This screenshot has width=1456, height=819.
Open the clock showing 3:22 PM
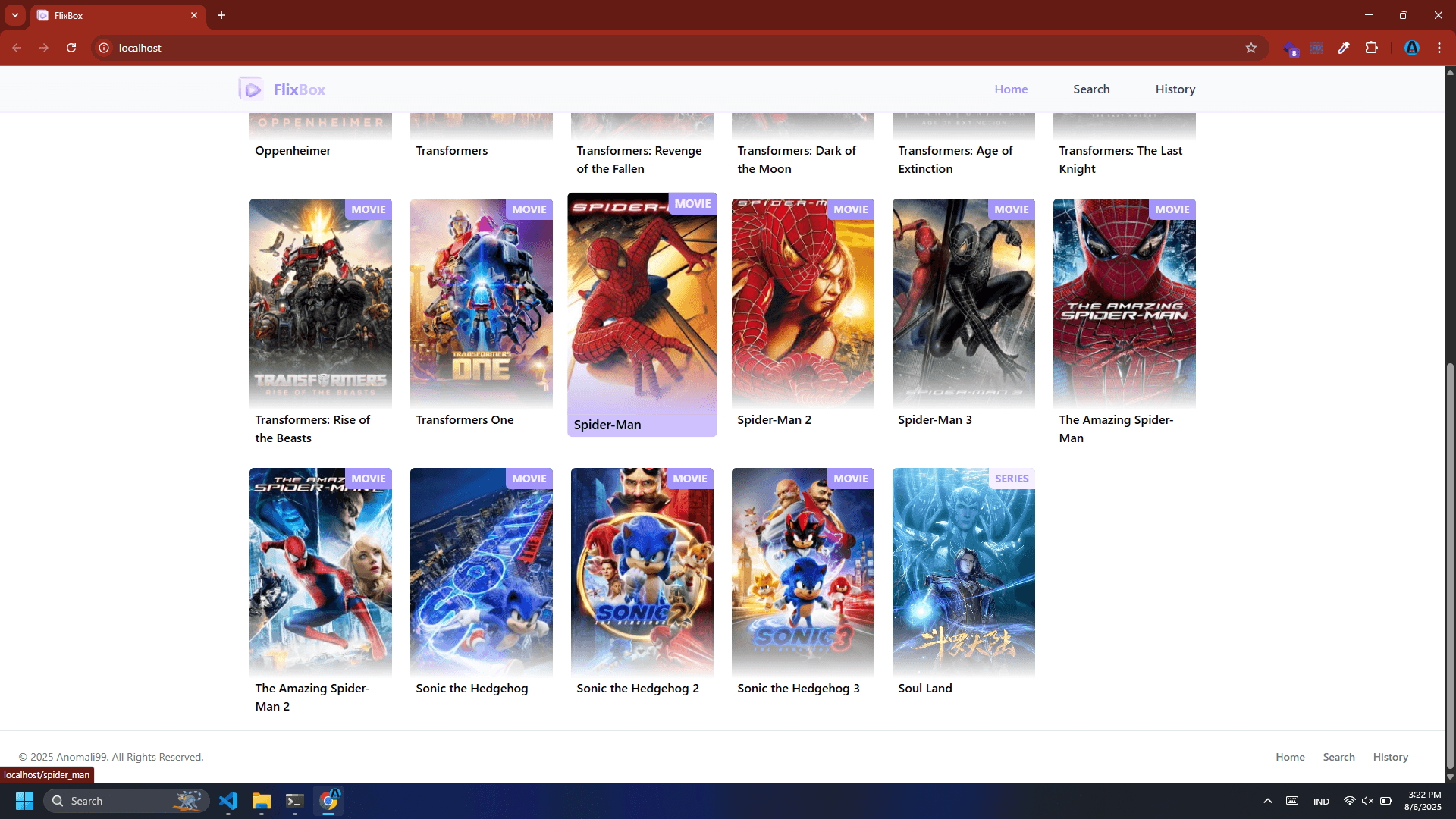coord(1423,801)
